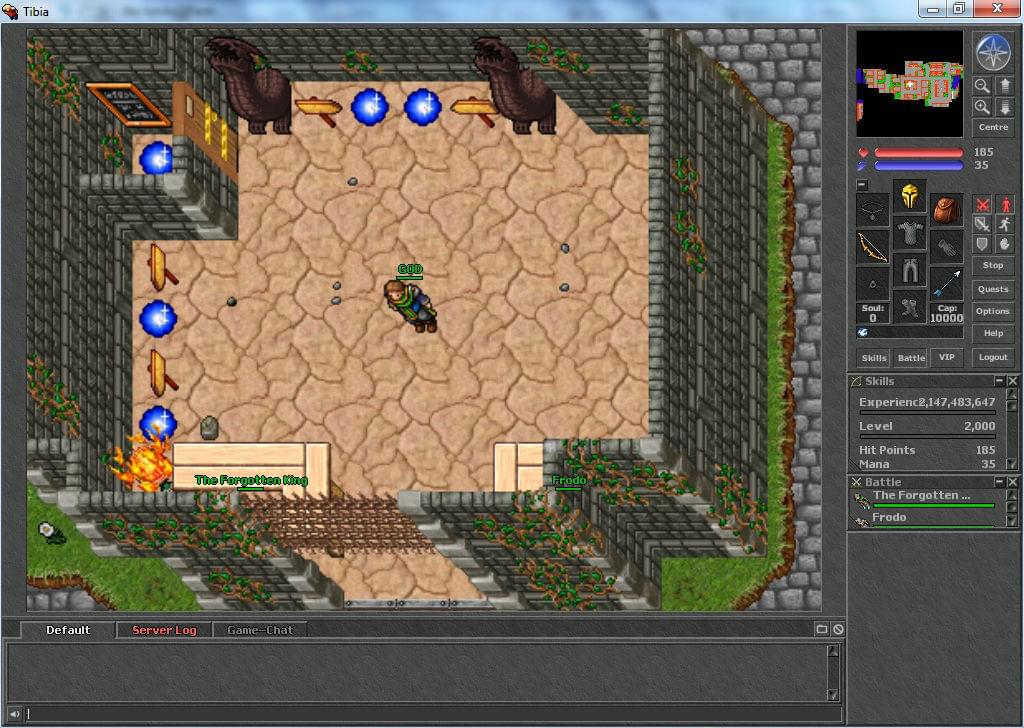Toggle the Battle window button
This screenshot has width=1024, height=728.
pyautogui.click(x=911, y=357)
